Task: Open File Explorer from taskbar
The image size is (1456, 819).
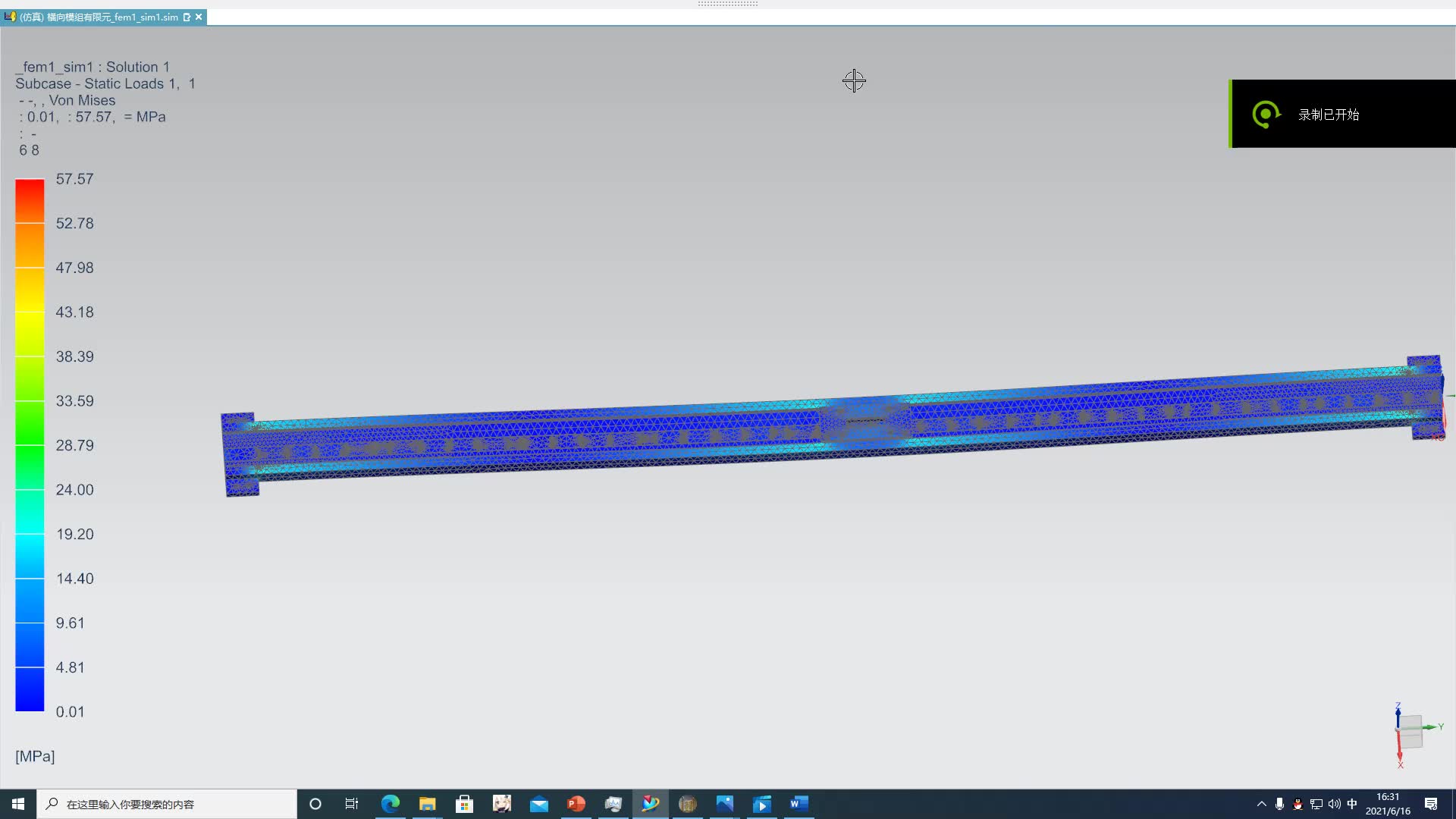Action: pos(428,804)
